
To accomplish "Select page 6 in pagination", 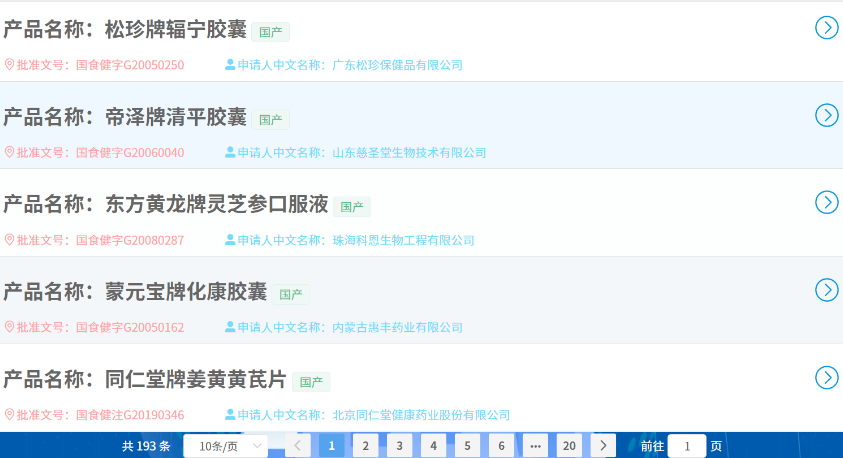I will click(501, 446).
